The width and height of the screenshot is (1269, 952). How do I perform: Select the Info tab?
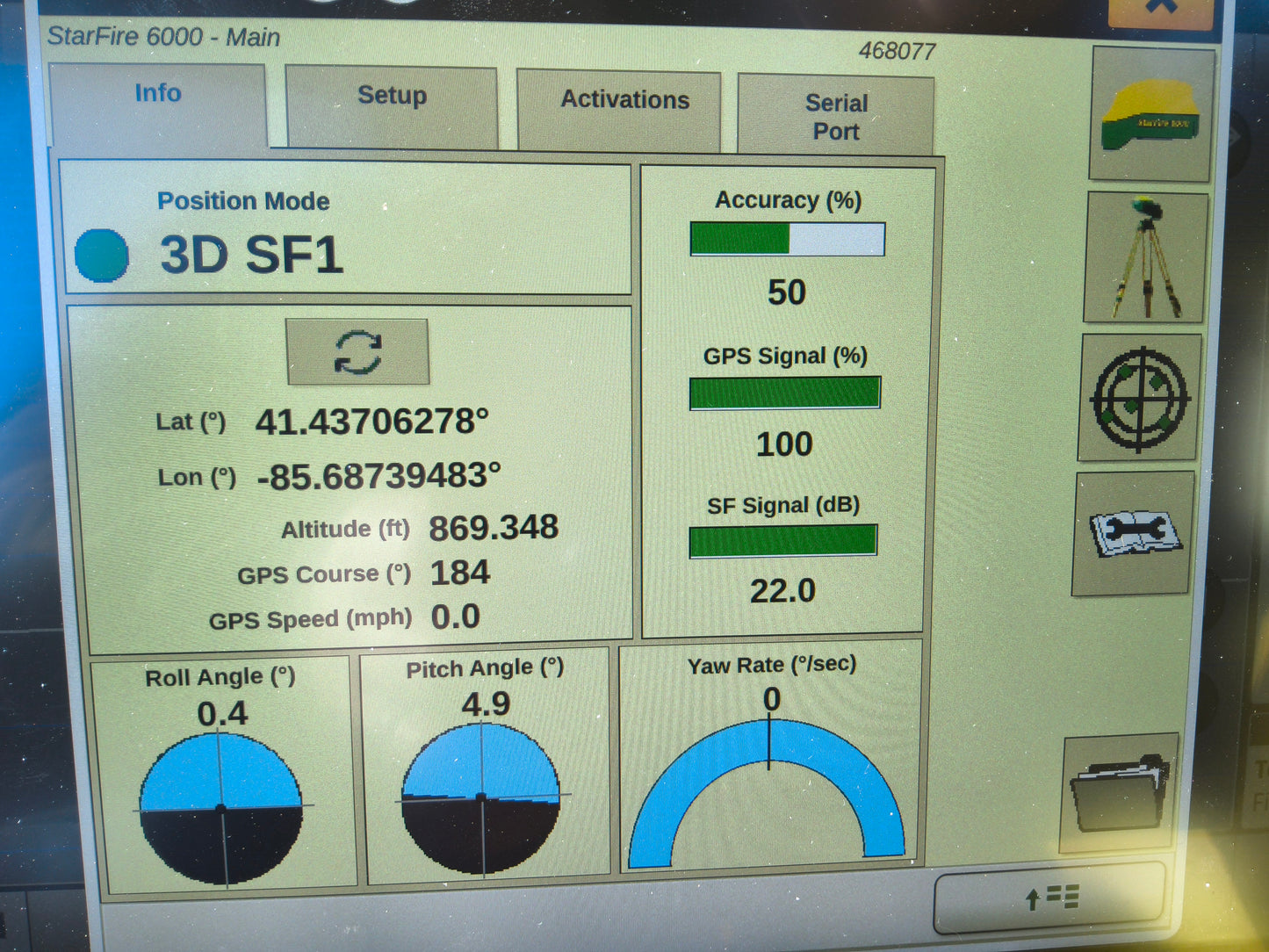158,93
